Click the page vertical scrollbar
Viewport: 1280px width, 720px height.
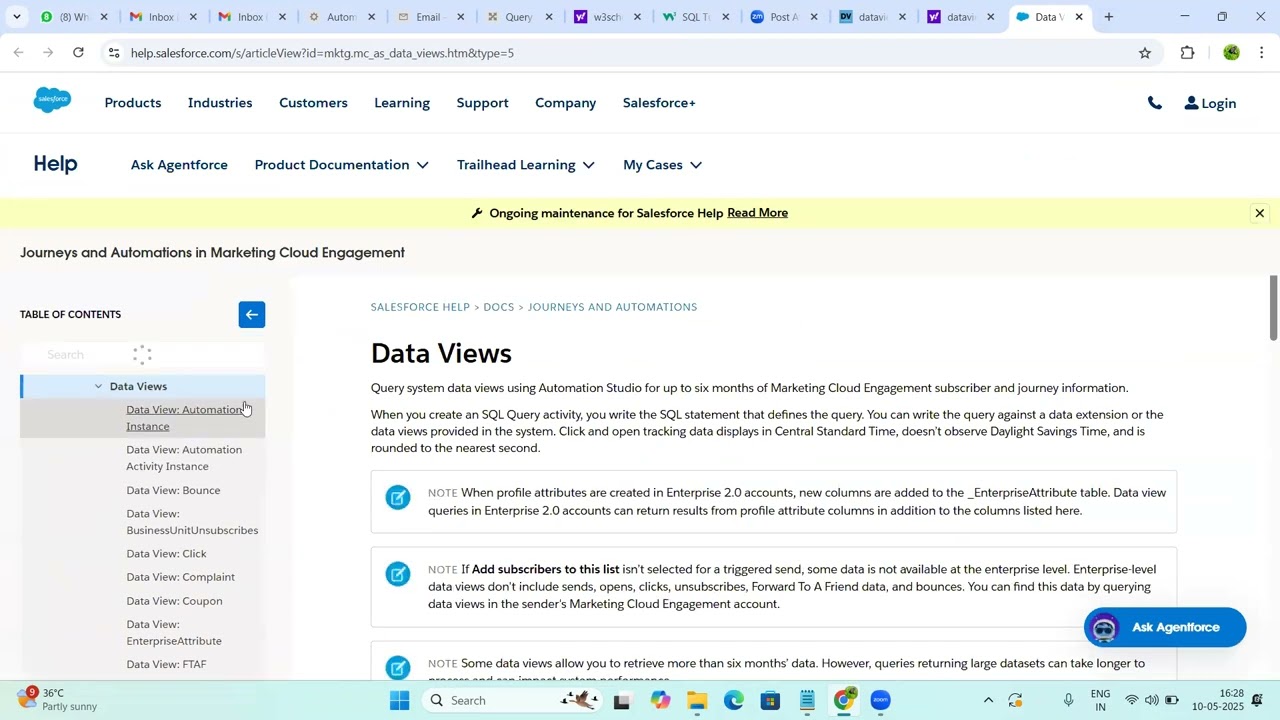[x=1273, y=309]
